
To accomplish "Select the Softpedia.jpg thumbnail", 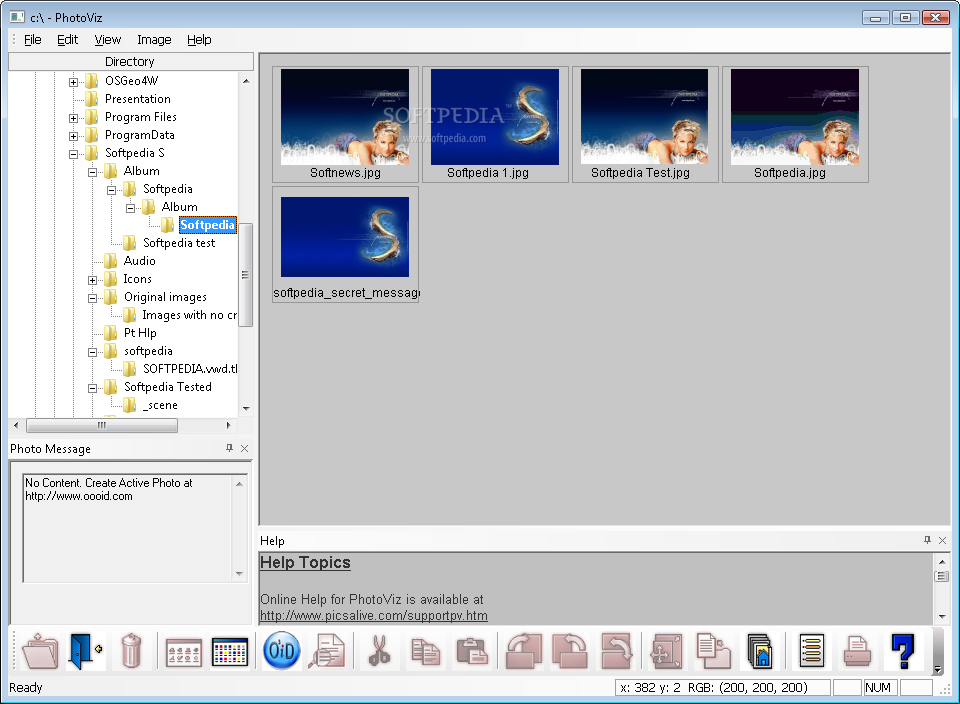I will point(795,124).
